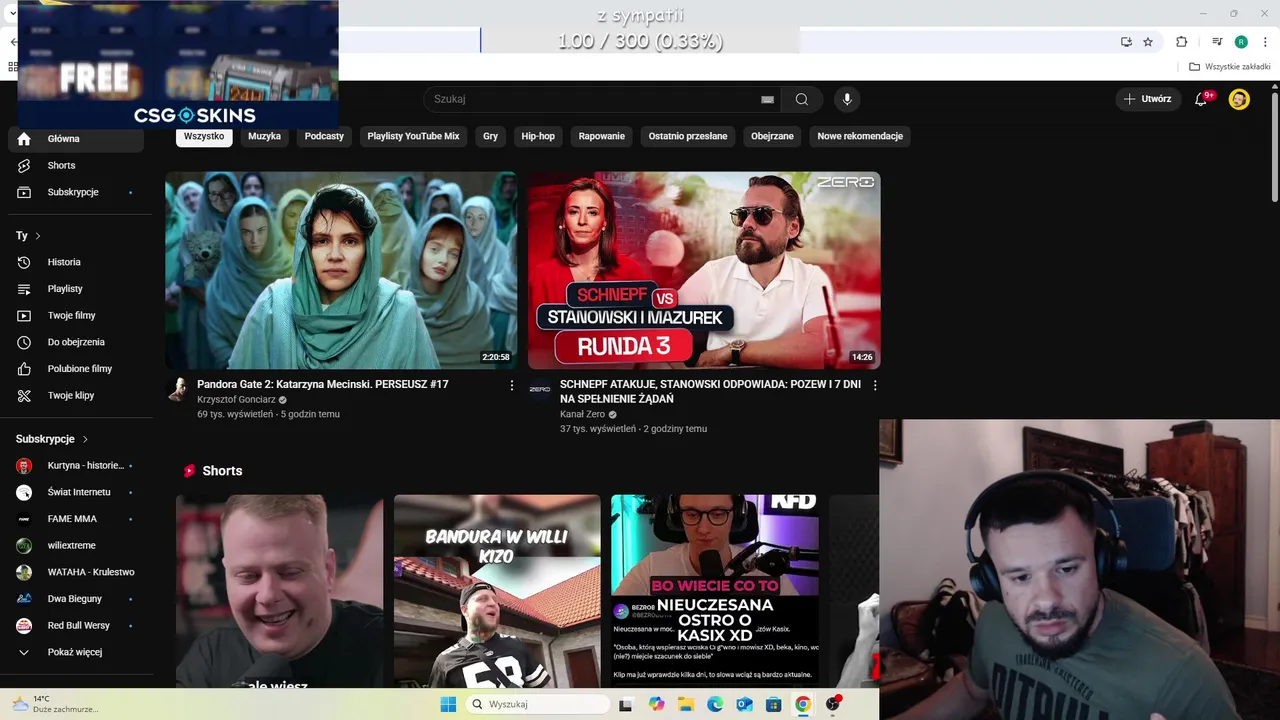
Task: Select the Gry filter chip
Action: pyautogui.click(x=490, y=136)
